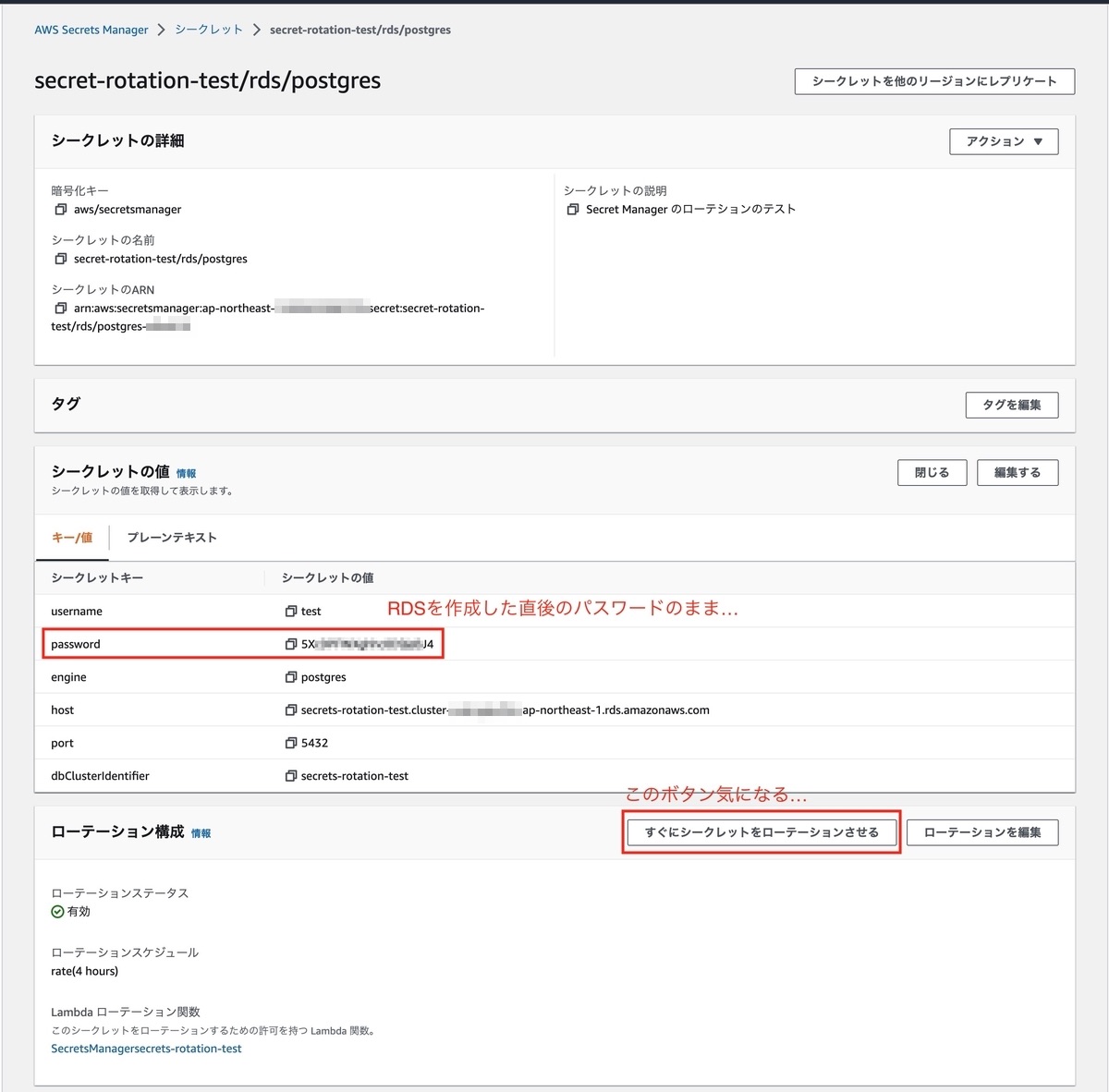Select the ローテーションステータス label
This screenshot has height=1092, width=1109.
pyautogui.click(x=120, y=893)
